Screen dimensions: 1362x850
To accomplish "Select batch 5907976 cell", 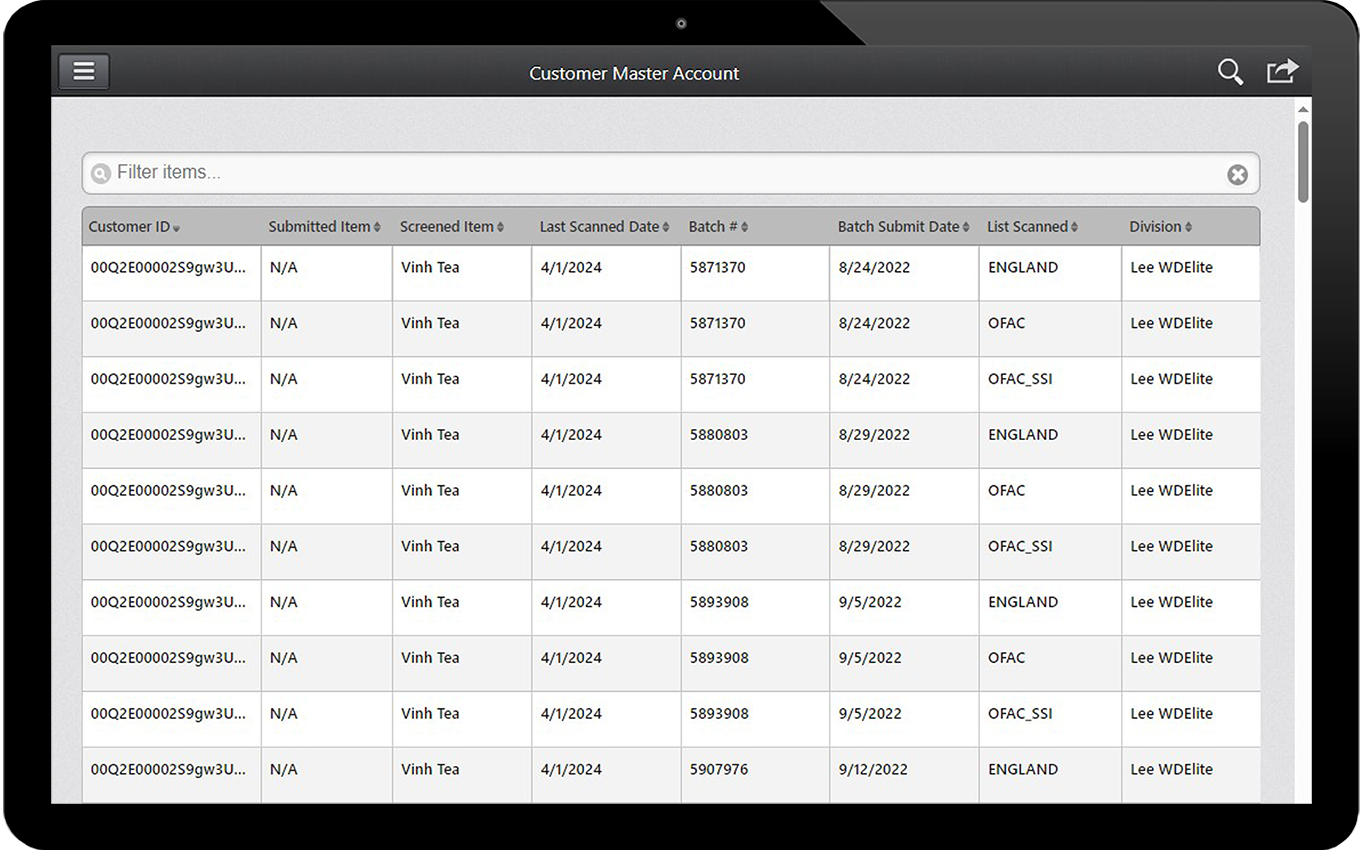I will (x=719, y=770).
